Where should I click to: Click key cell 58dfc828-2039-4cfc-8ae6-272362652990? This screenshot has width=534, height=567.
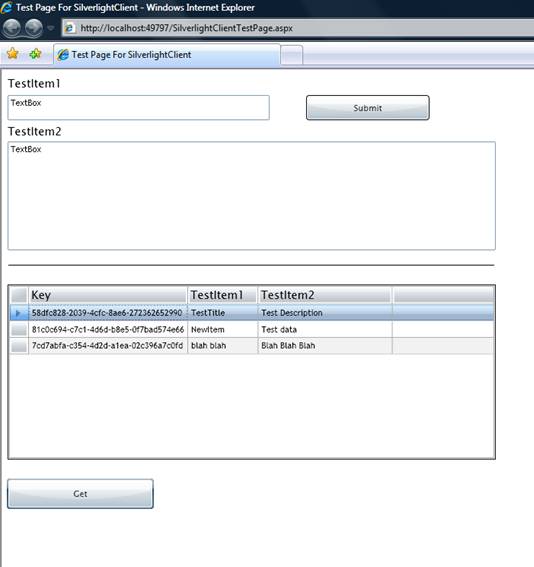(108, 313)
